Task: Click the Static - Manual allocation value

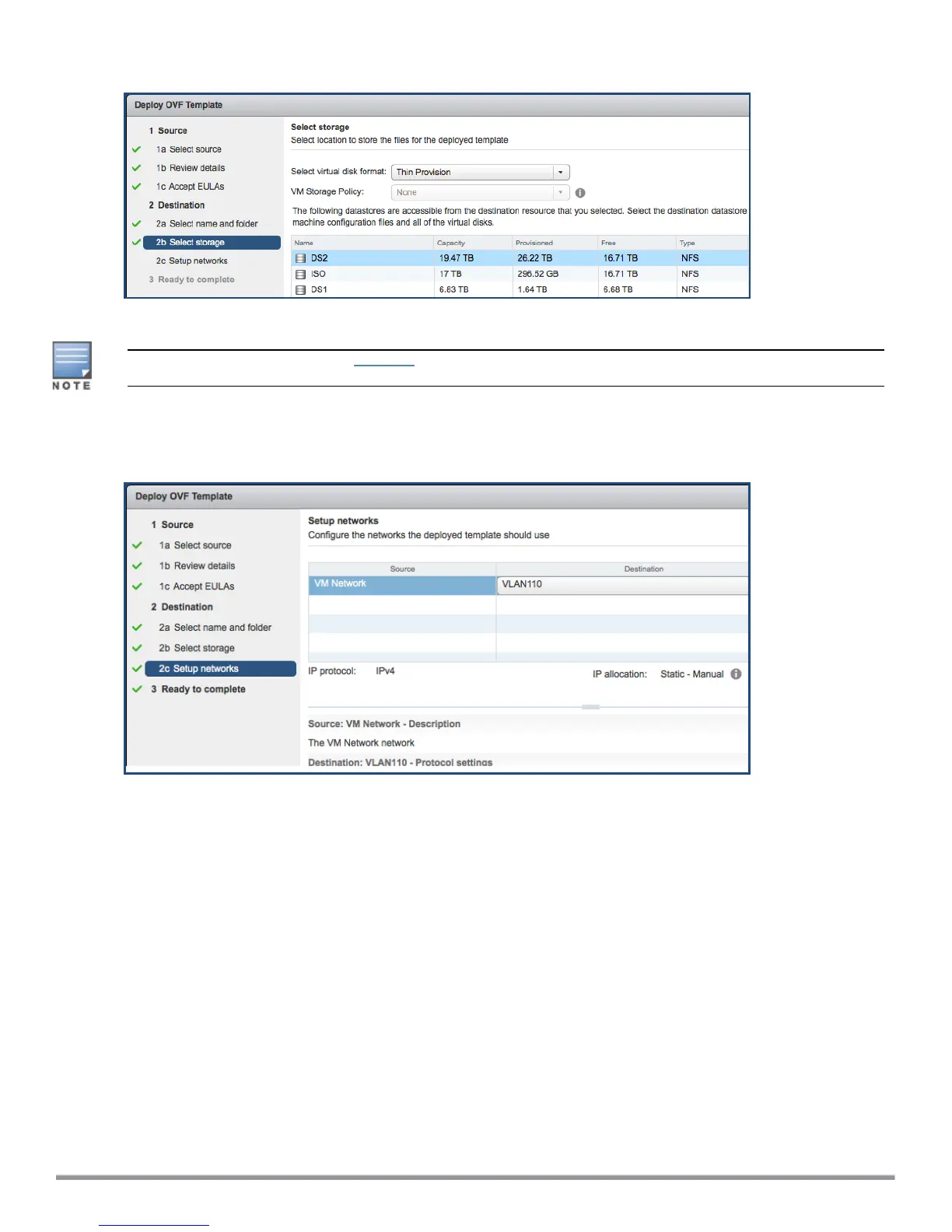Action: click(692, 674)
